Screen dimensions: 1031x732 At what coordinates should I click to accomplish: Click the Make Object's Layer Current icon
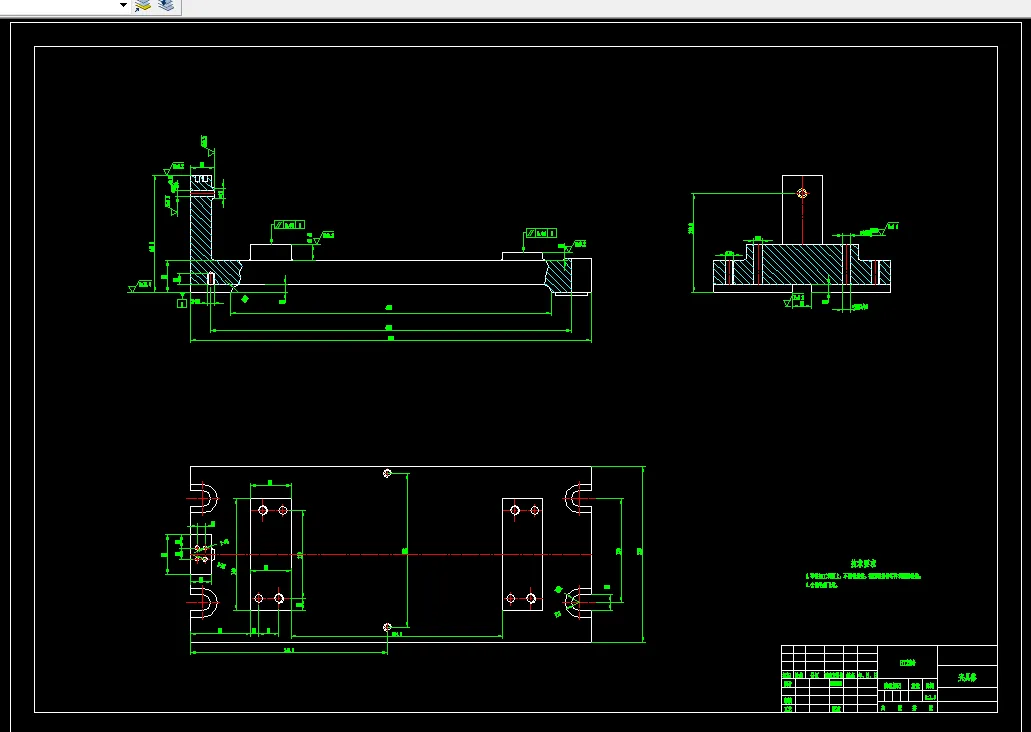coord(143,6)
